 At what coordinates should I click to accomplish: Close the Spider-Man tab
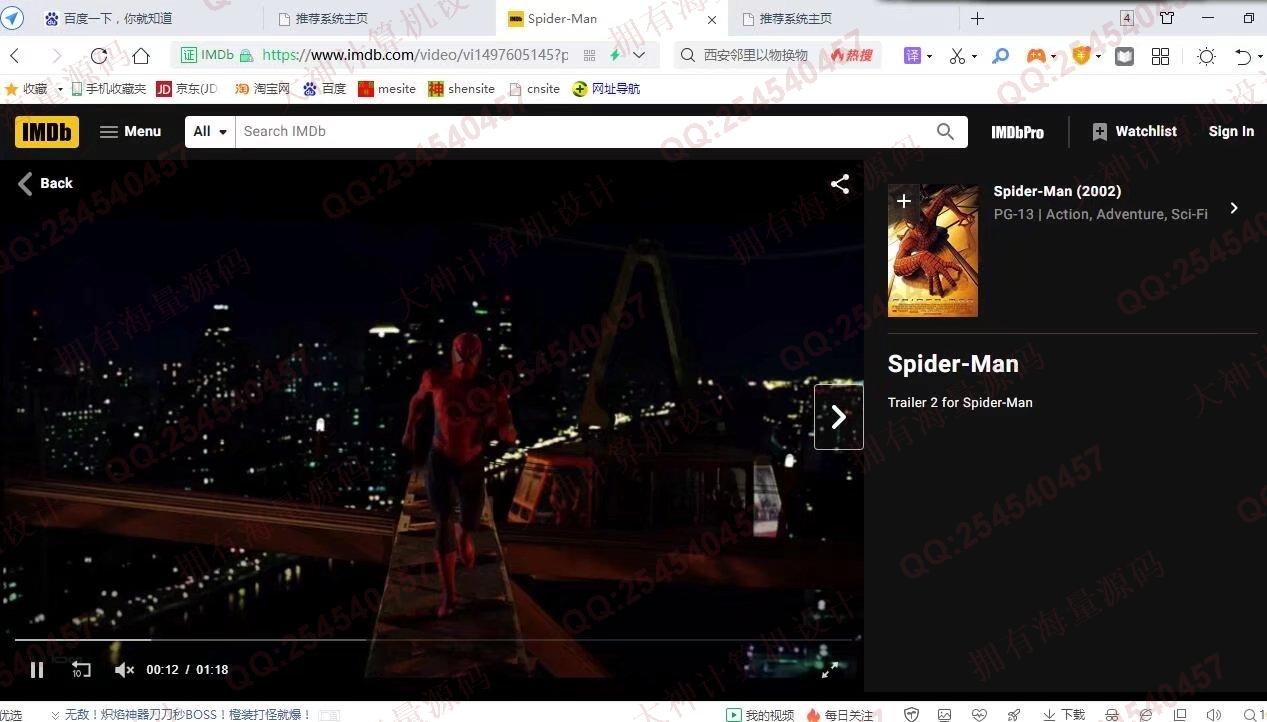[x=711, y=19]
